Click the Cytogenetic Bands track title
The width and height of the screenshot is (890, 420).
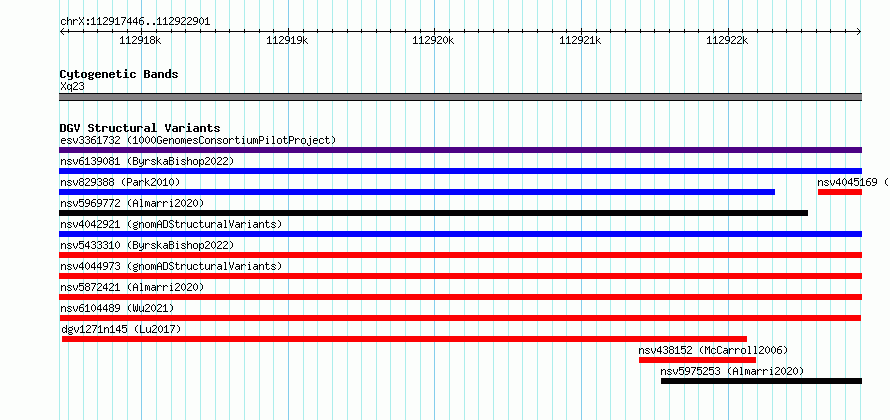click(x=119, y=74)
